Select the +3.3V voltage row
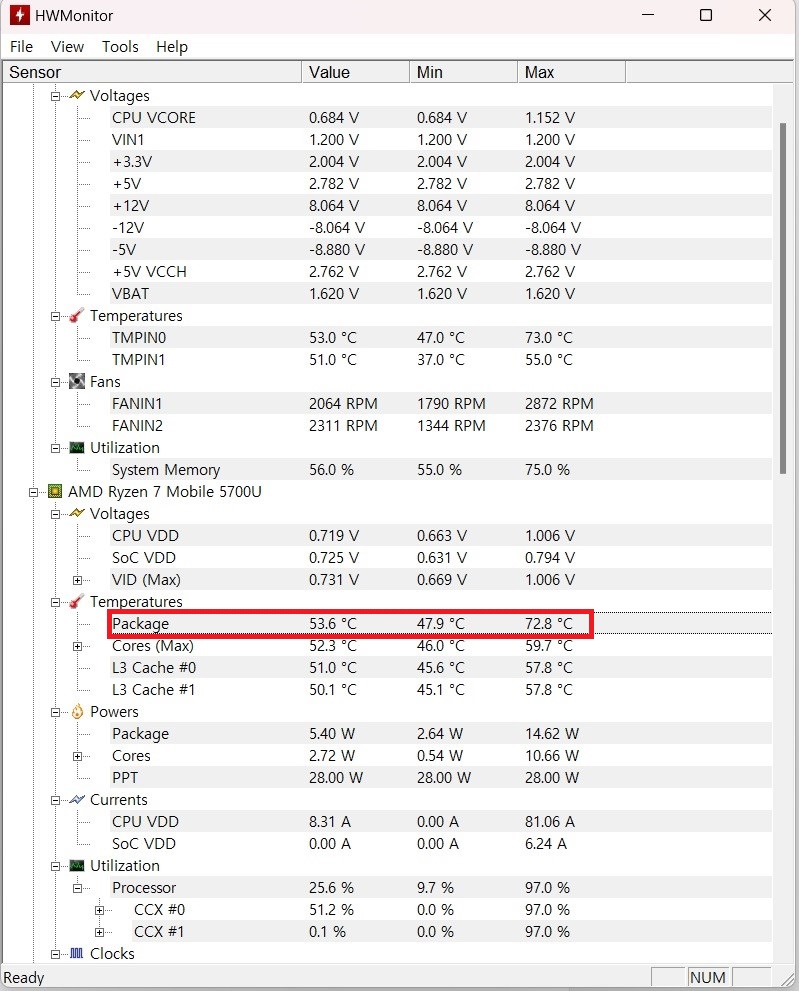Image resolution: width=799 pixels, height=991 pixels. 441,162
